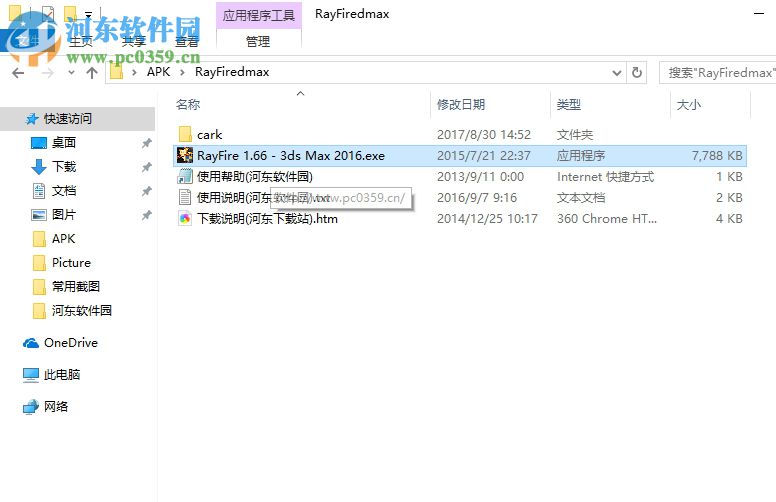Open 下载 in quick access
776x502 pixels.
click(x=64, y=166)
